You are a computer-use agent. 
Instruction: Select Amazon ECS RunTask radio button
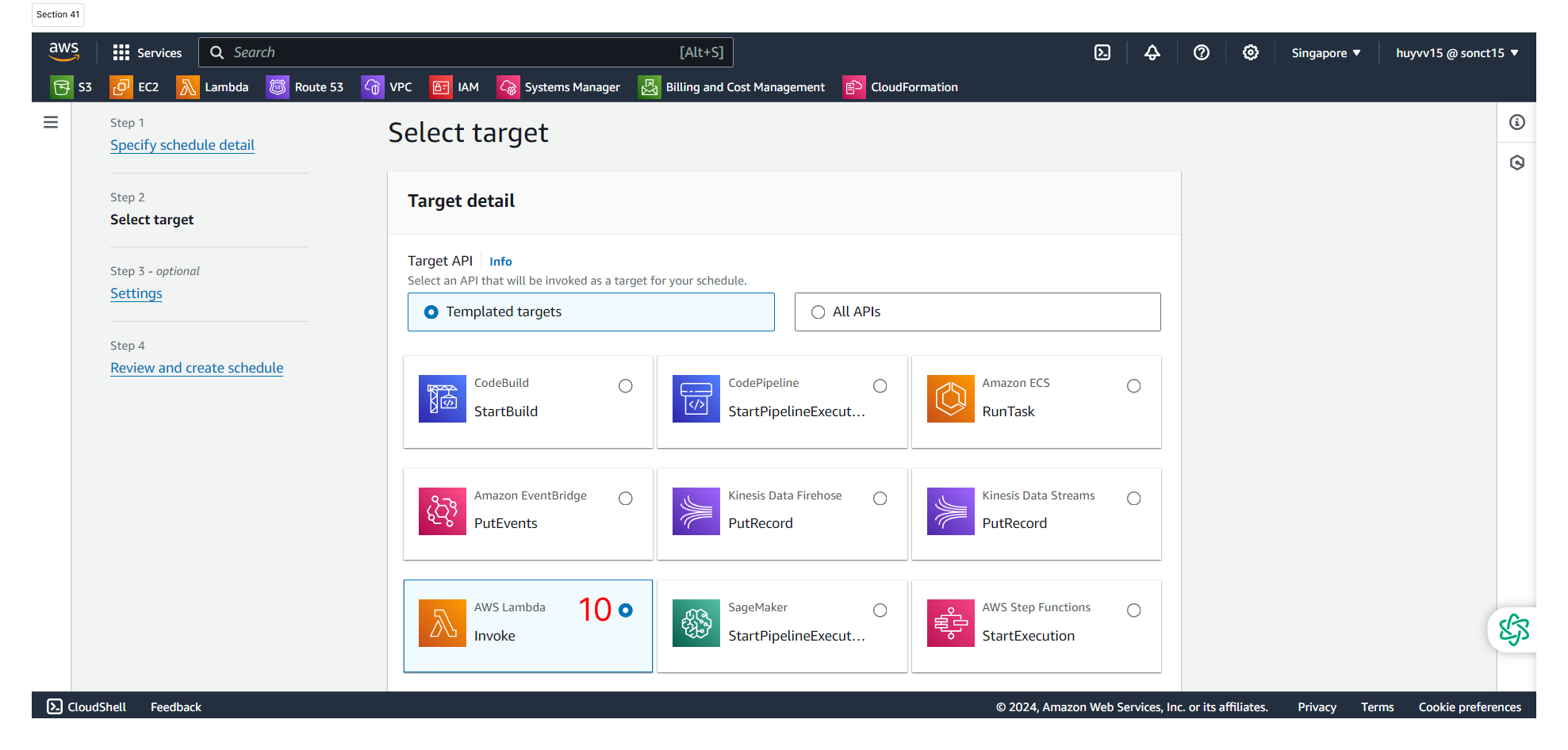click(1134, 386)
